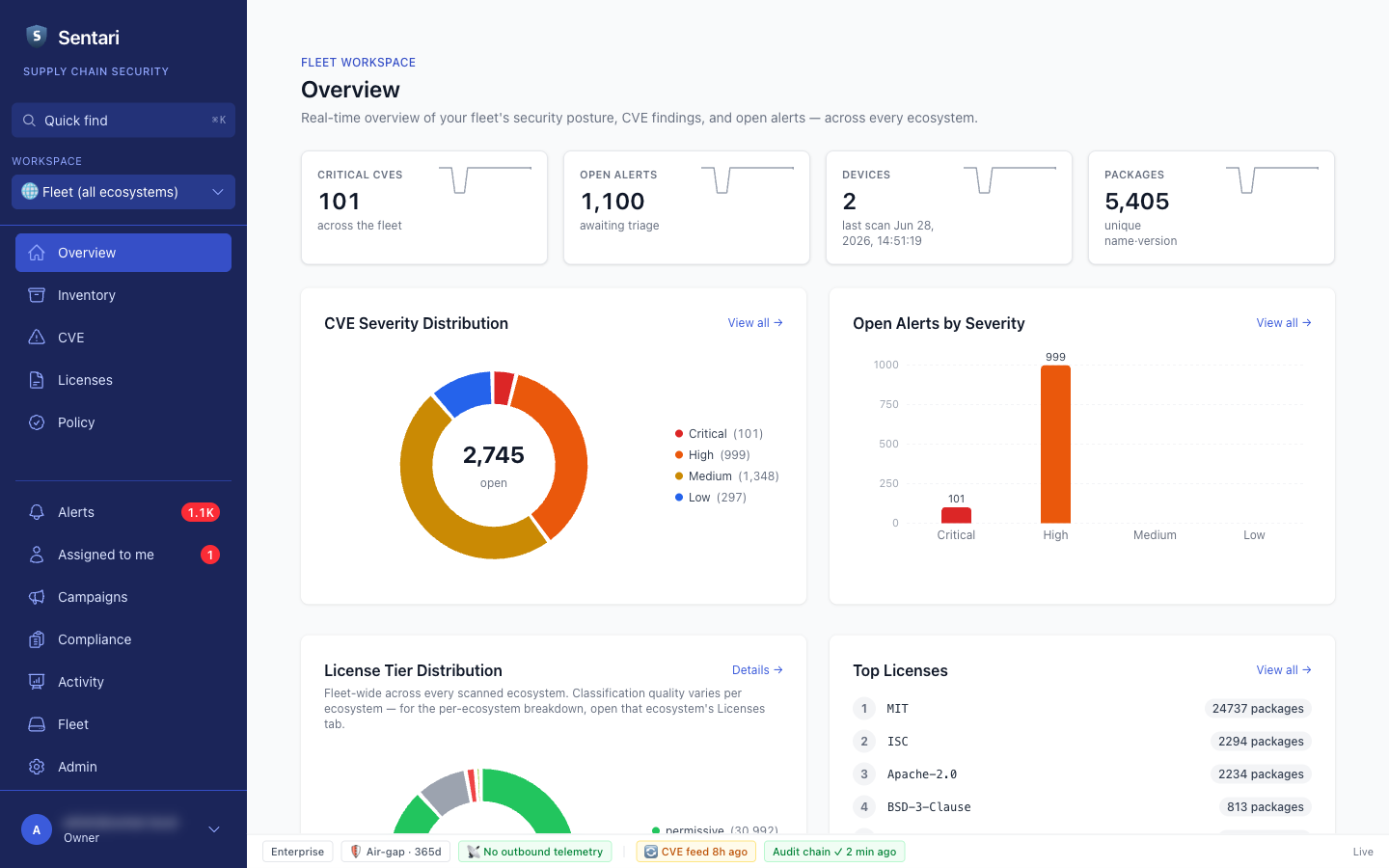Click the High (999) legend entry
Image resolution: width=1389 pixels, height=868 pixels.
tap(712, 455)
